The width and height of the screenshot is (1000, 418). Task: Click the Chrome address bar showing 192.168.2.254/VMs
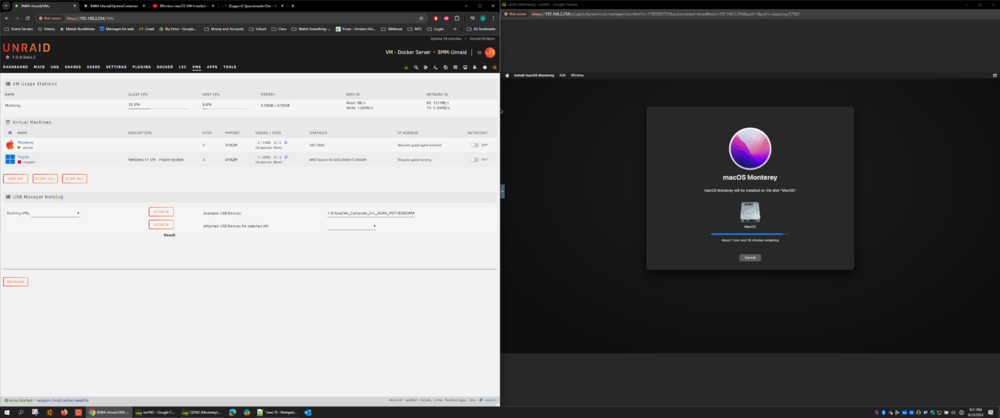tap(230, 19)
